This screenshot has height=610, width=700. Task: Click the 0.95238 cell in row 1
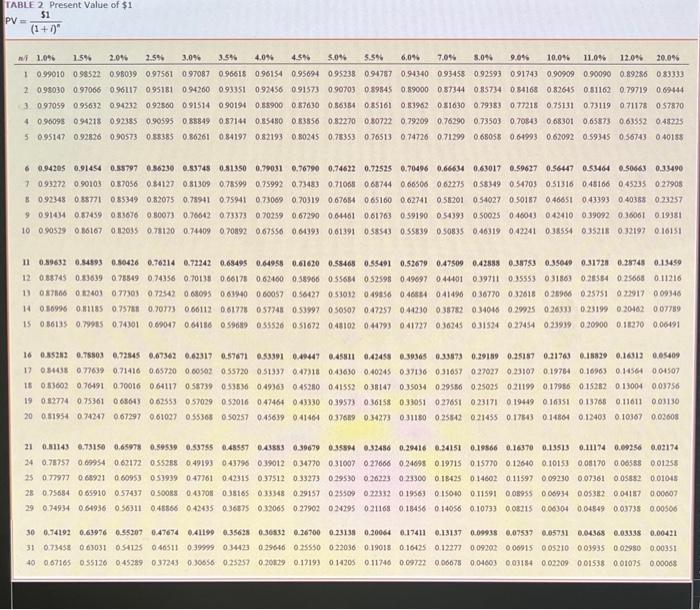click(342, 74)
